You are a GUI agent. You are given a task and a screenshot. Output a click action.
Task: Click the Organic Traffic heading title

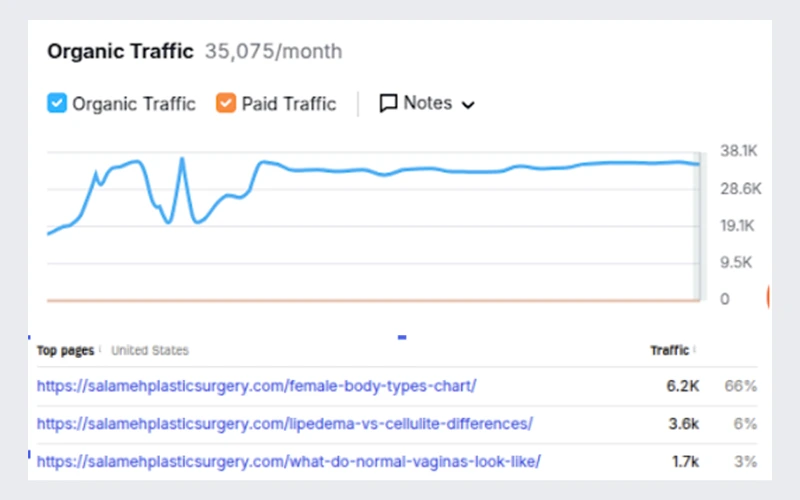click(120, 52)
